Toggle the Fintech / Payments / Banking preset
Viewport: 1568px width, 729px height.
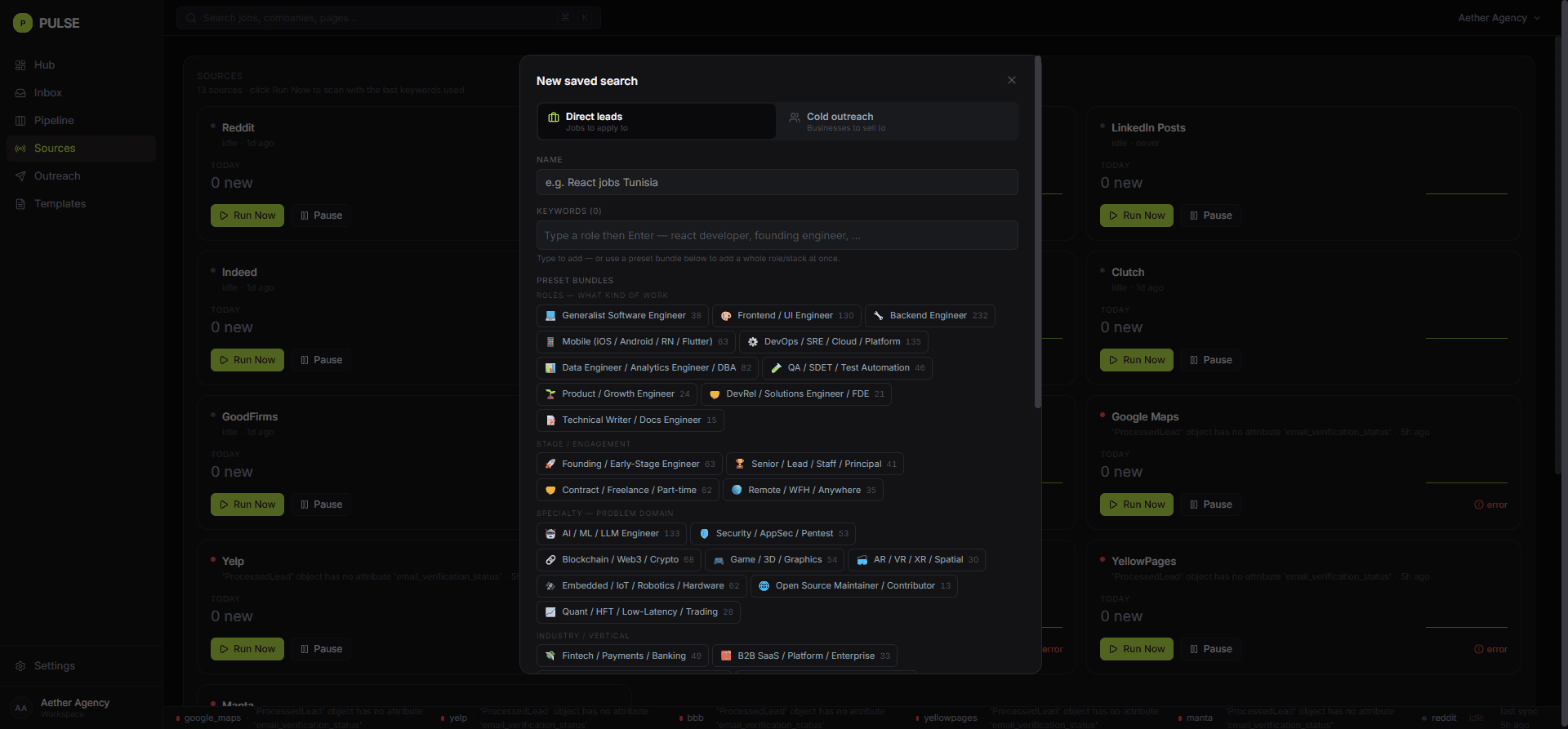[x=622, y=656]
